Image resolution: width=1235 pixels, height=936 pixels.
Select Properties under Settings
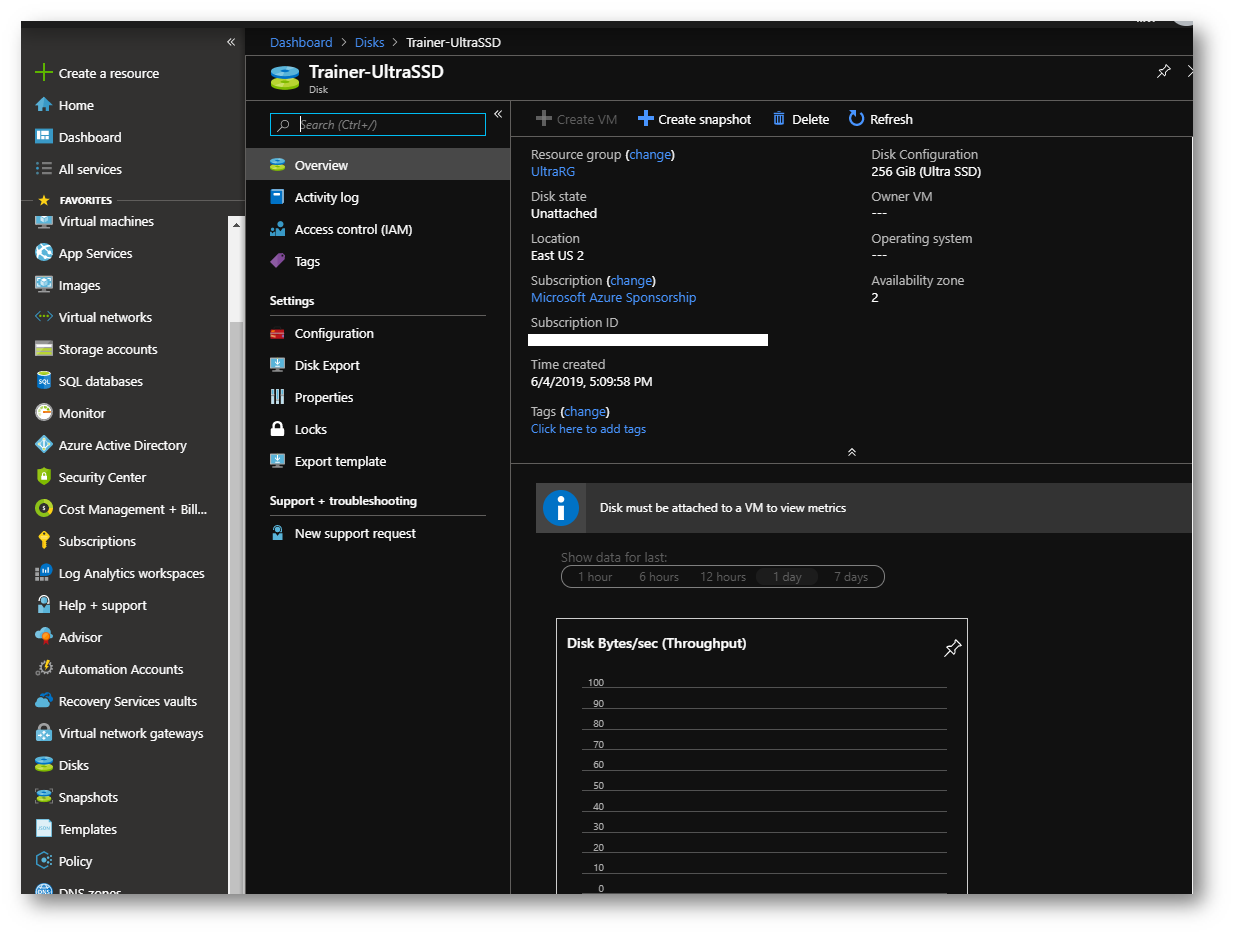point(378,397)
